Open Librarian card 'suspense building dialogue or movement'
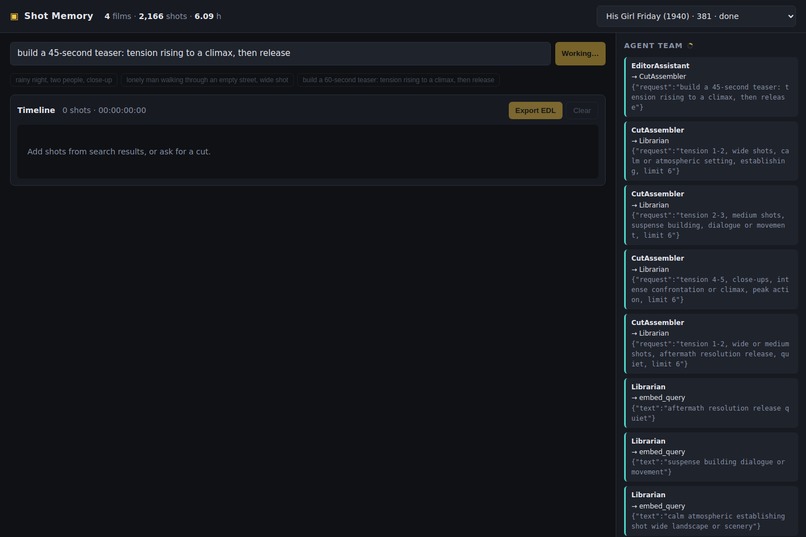The width and height of the screenshot is (806, 537). click(x=711, y=457)
